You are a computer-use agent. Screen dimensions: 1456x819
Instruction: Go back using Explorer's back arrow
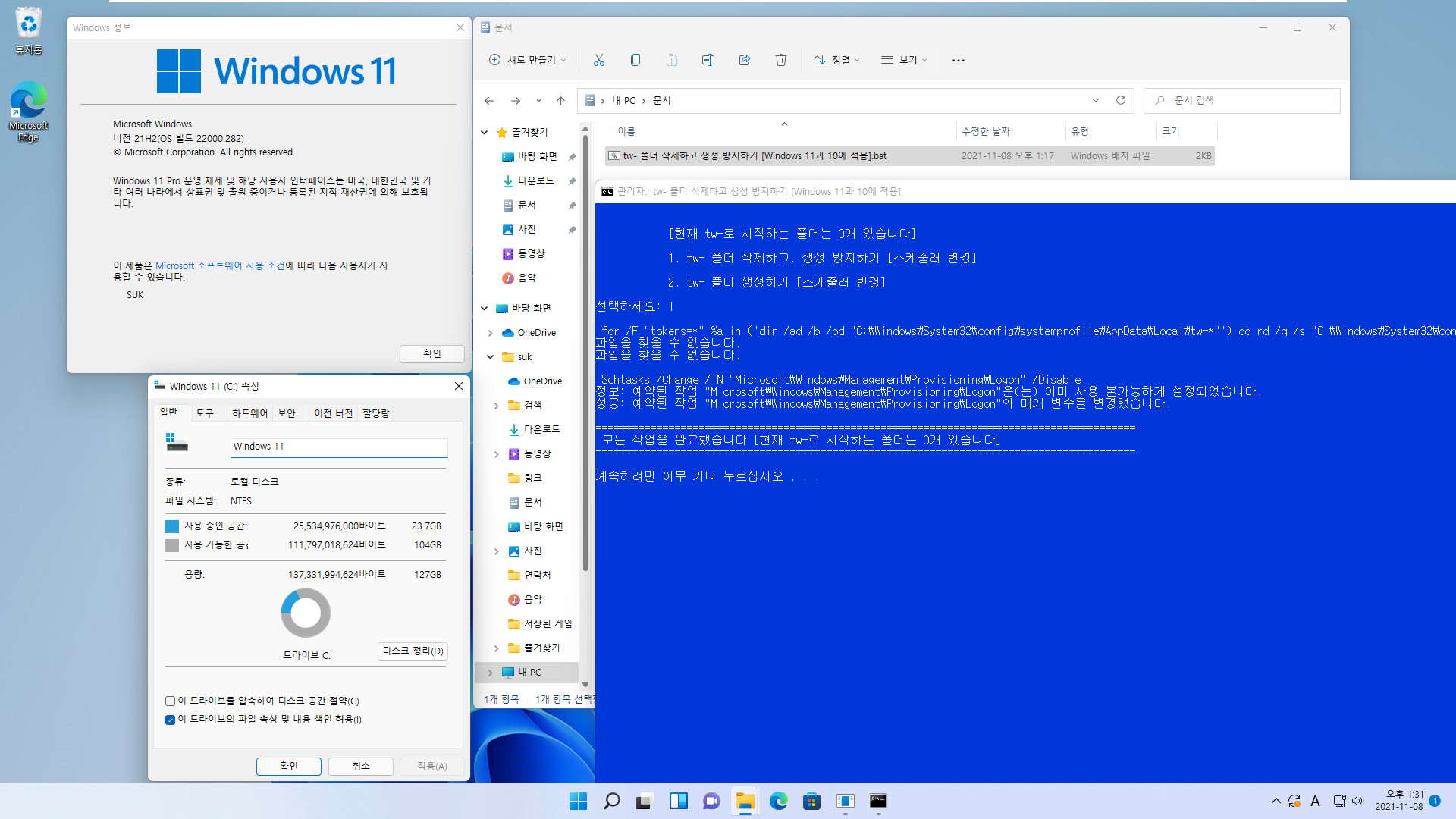click(489, 100)
